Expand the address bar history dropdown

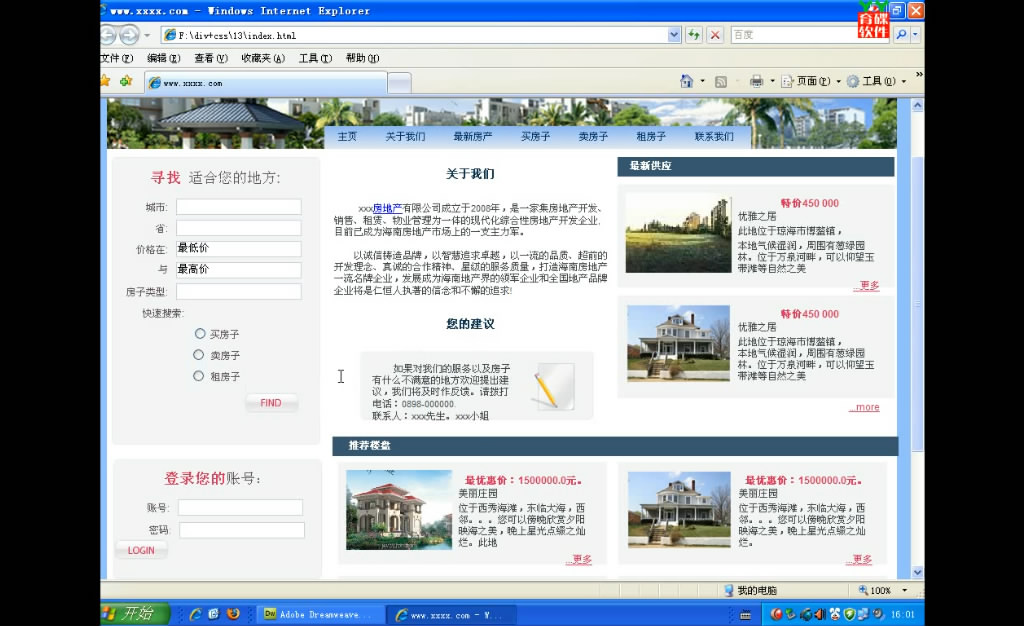[674, 35]
